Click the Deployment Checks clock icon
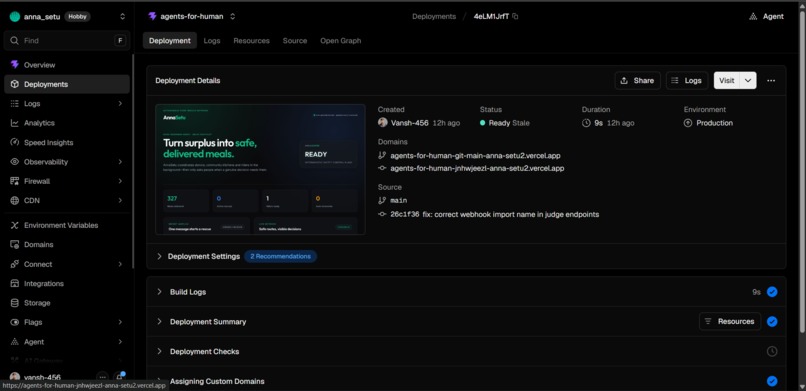 tap(772, 351)
